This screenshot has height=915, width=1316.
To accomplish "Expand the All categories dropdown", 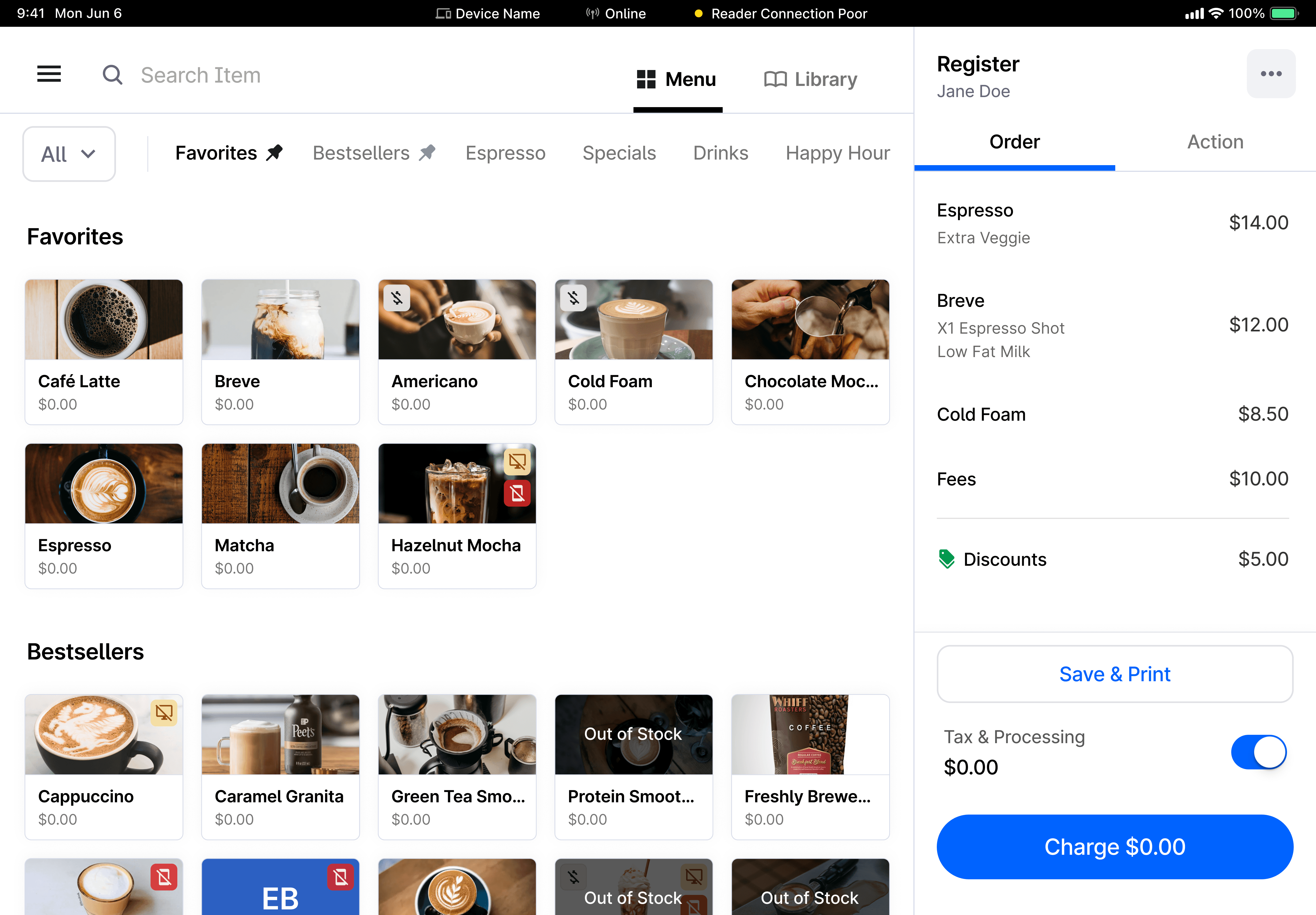I will pyautogui.click(x=69, y=154).
